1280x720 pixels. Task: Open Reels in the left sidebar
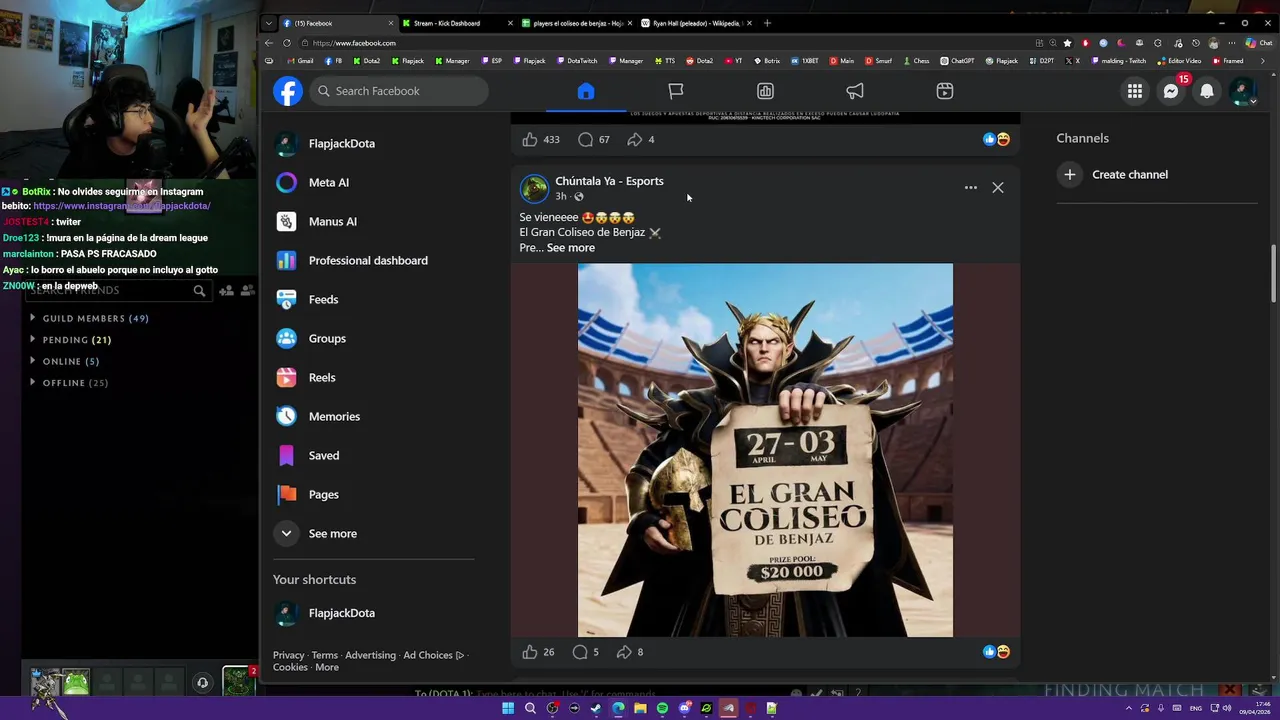coord(374,377)
